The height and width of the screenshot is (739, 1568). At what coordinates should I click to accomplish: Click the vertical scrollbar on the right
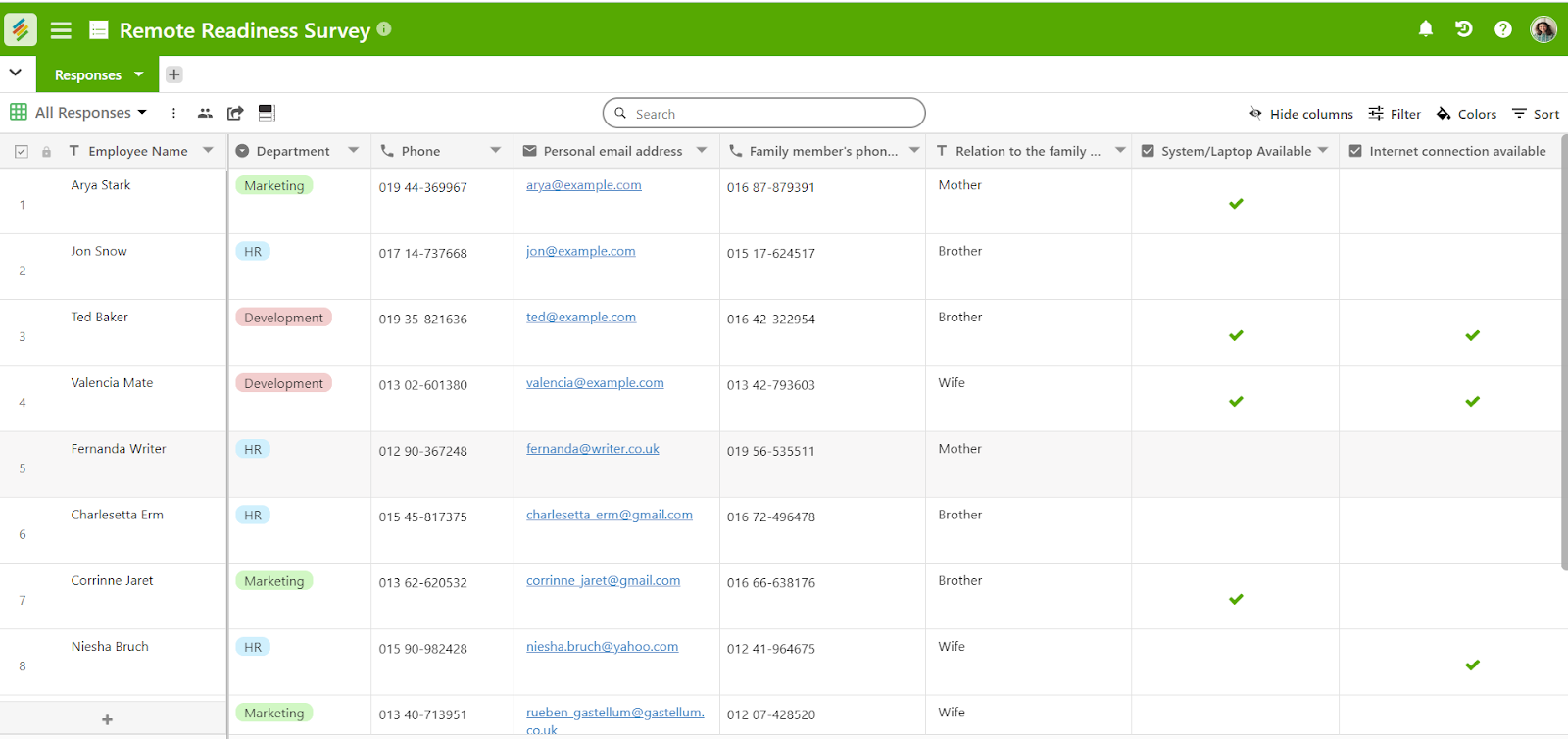(1563, 353)
